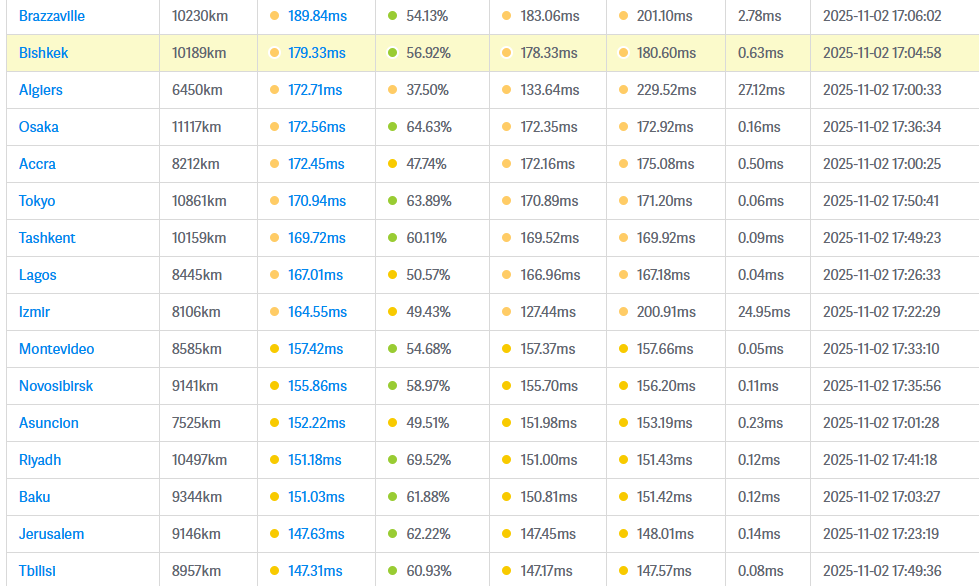Viewport: 979px width, 586px height.
Task: Select the 183.06ms minimum latency cell
Action: point(550,16)
